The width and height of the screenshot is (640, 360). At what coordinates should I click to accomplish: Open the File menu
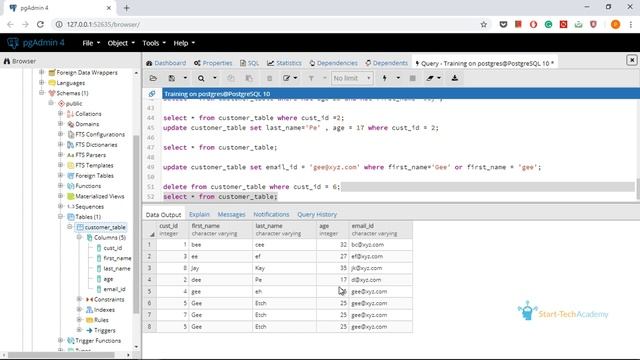pos(91,43)
